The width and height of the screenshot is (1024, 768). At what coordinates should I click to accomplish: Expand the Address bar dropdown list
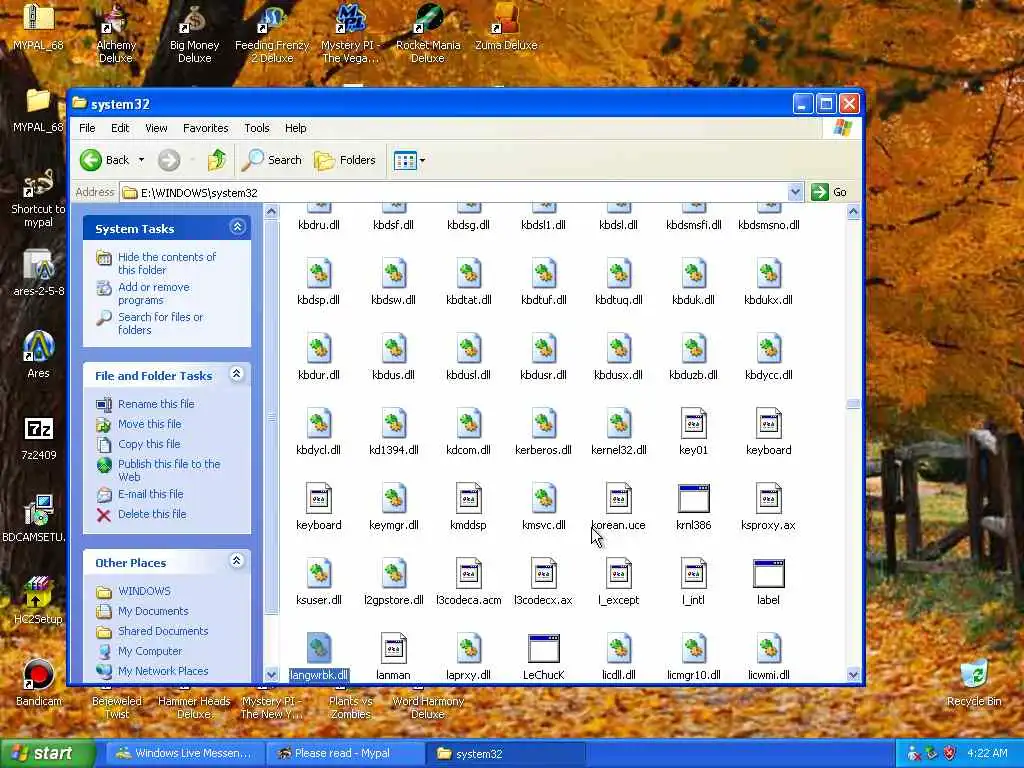[795, 192]
